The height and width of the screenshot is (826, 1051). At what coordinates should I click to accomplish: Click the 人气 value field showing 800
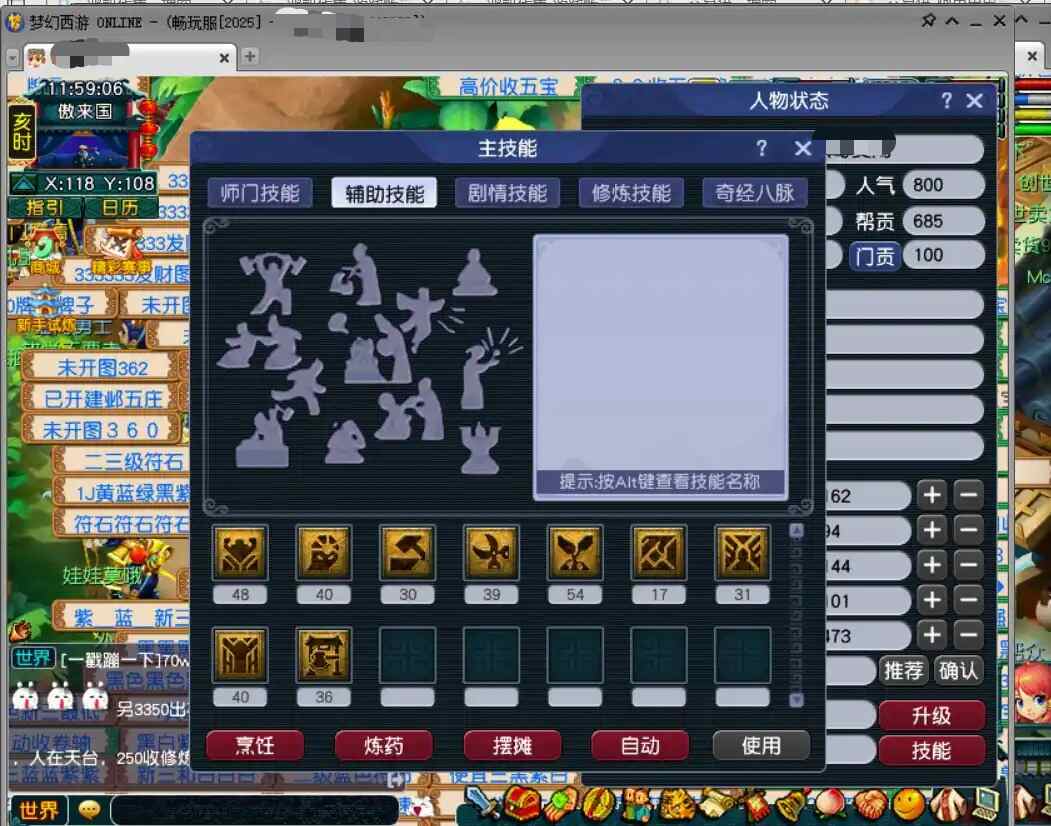pos(944,185)
